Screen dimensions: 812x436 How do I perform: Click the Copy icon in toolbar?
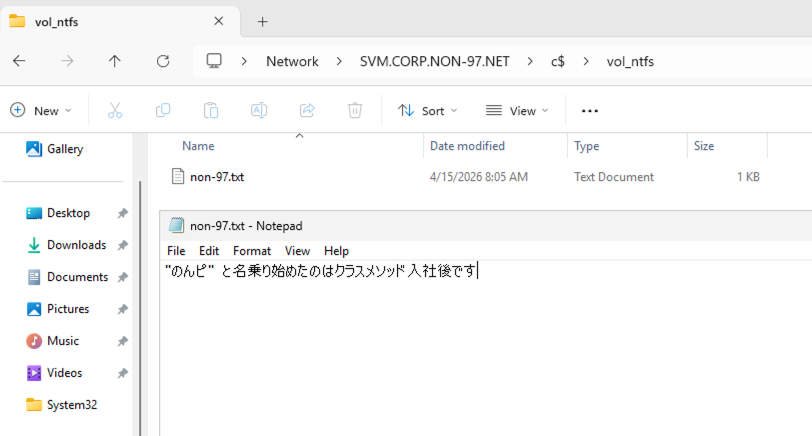point(163,110)
